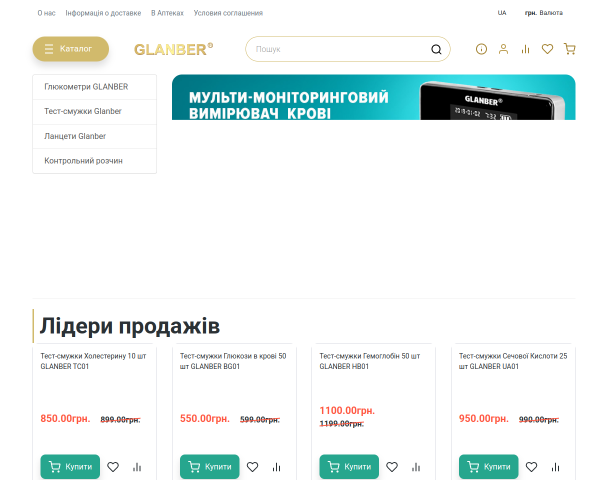This screenshot has height=480, width=600.
Task: Open Тест-смужки Гемоглобін 50 шт product title
Action: coord(370,361)
